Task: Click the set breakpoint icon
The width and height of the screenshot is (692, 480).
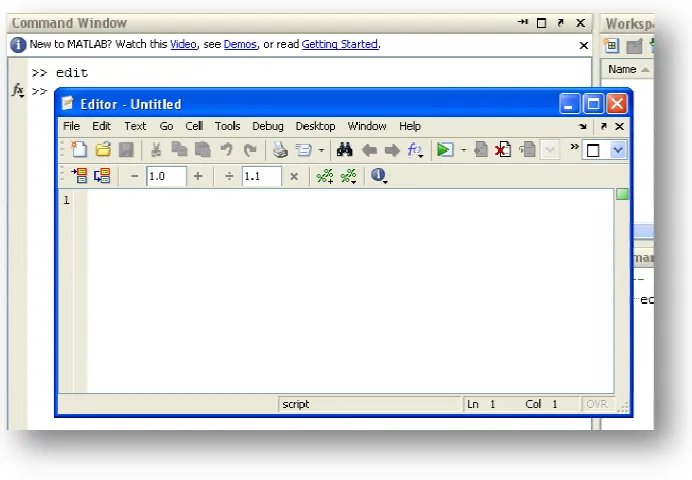Action: pos(481,150)
